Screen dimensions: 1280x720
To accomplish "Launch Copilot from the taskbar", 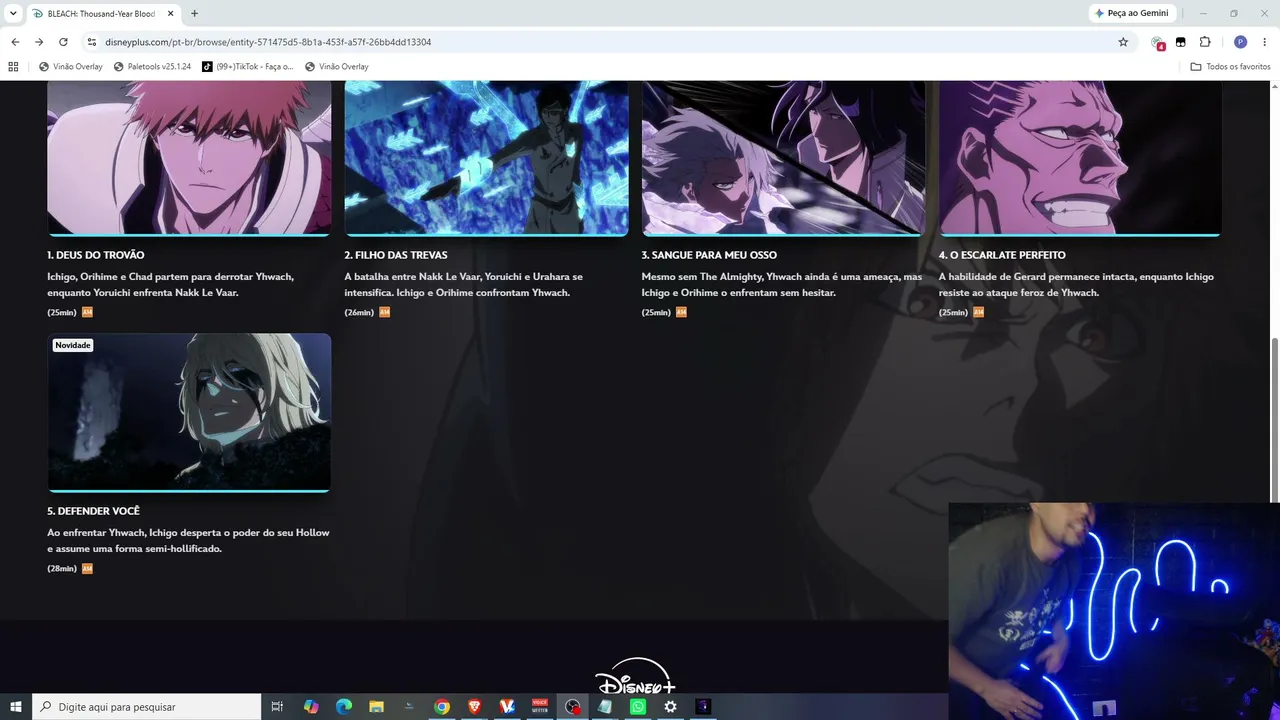I will click(x=311, y=707).
